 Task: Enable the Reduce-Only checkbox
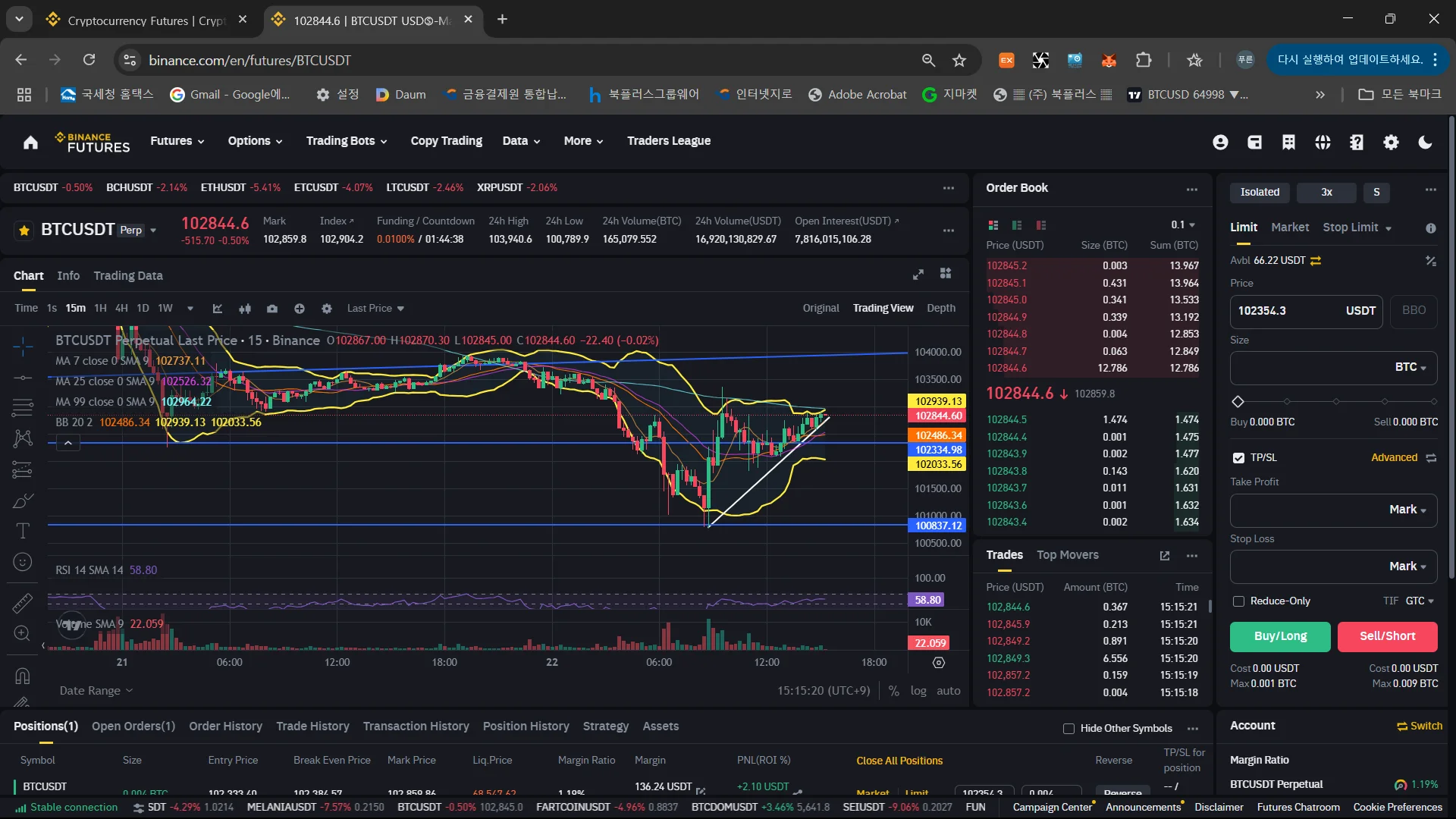[x=1238, y=601]
